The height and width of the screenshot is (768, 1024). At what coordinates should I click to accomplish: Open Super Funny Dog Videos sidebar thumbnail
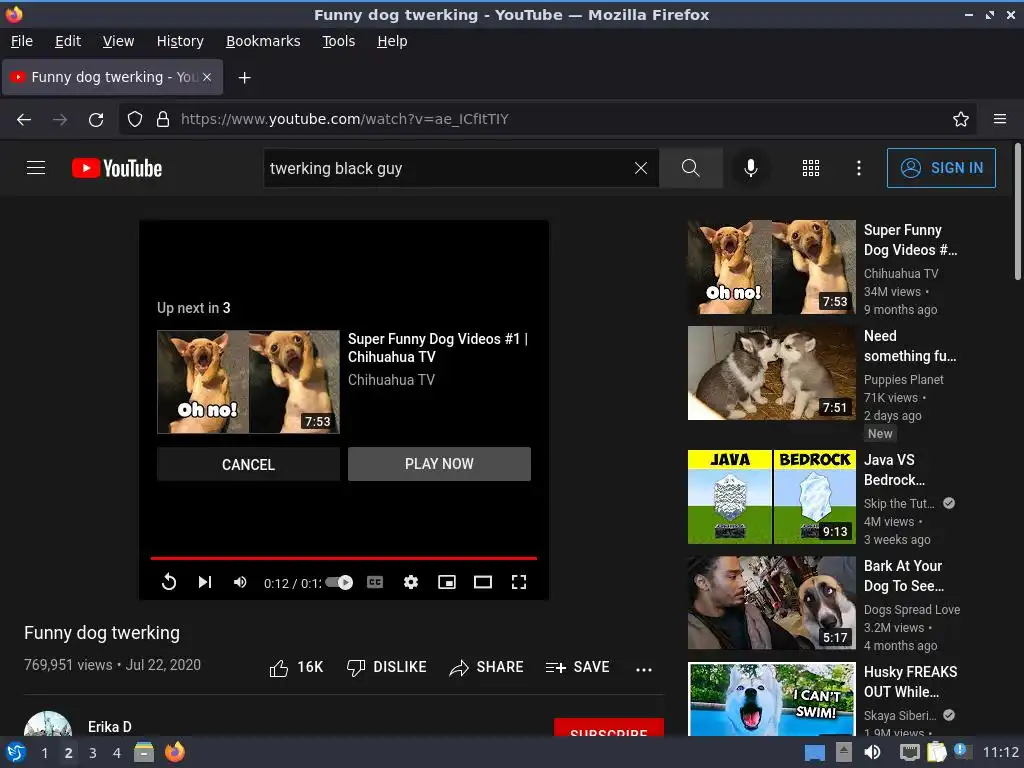tap(771, 267)
